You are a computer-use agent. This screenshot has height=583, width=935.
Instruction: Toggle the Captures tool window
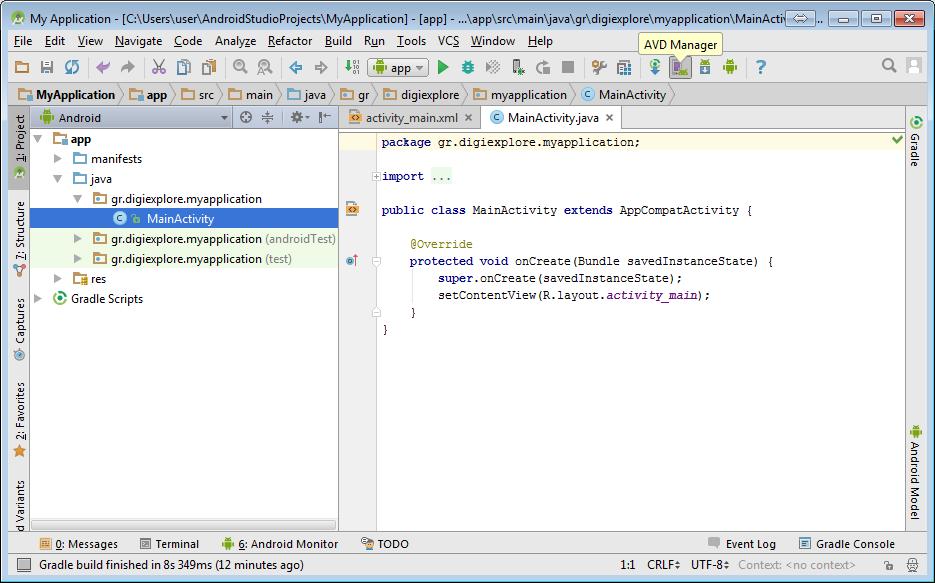coord(20,329)
